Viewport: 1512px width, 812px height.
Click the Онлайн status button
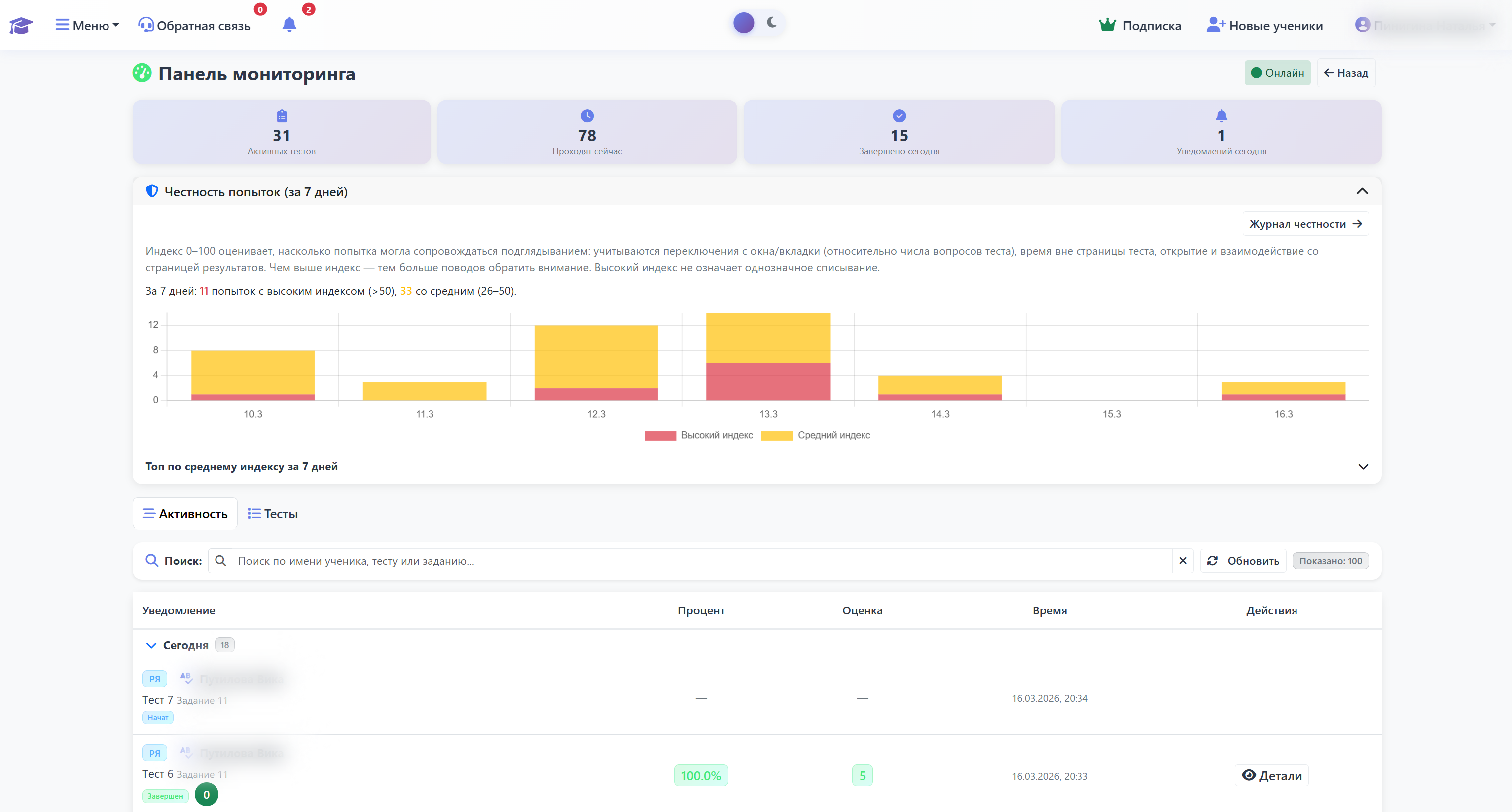1277,73
